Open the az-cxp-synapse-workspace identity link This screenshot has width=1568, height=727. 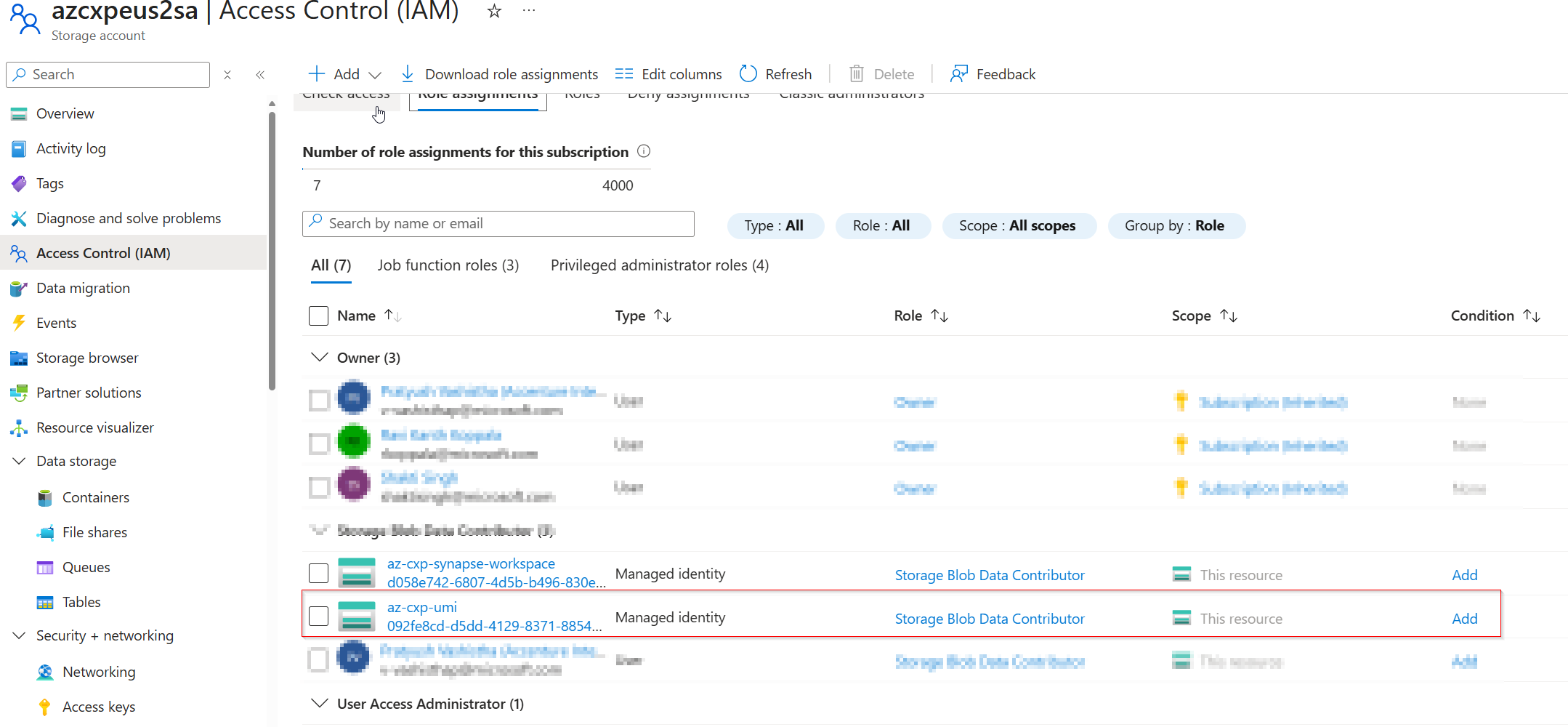tap(471, 564)
